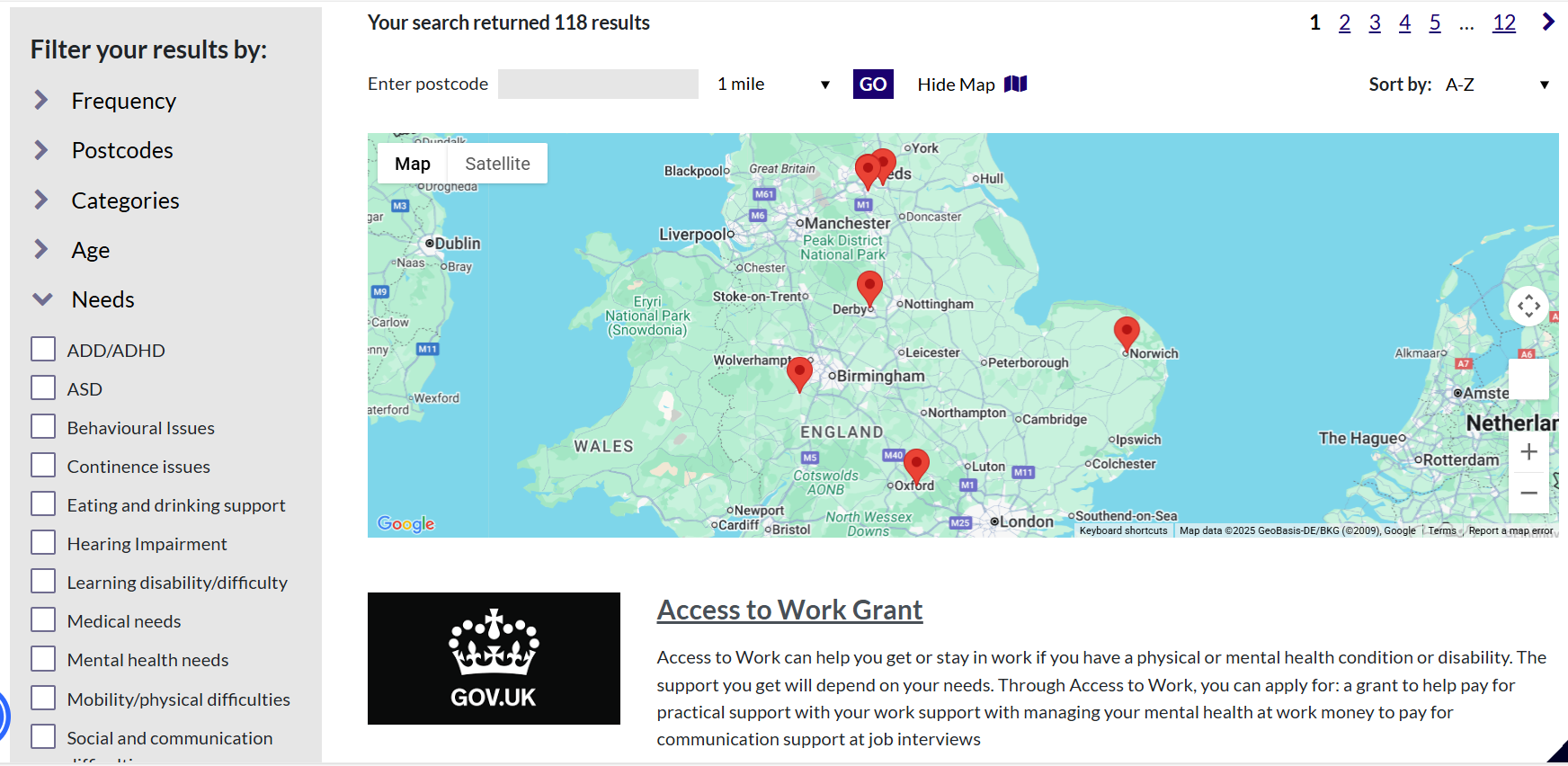Open map camera move controls
The width and height of the screenshot is (1568, 766).
(x=1528, y=307)
